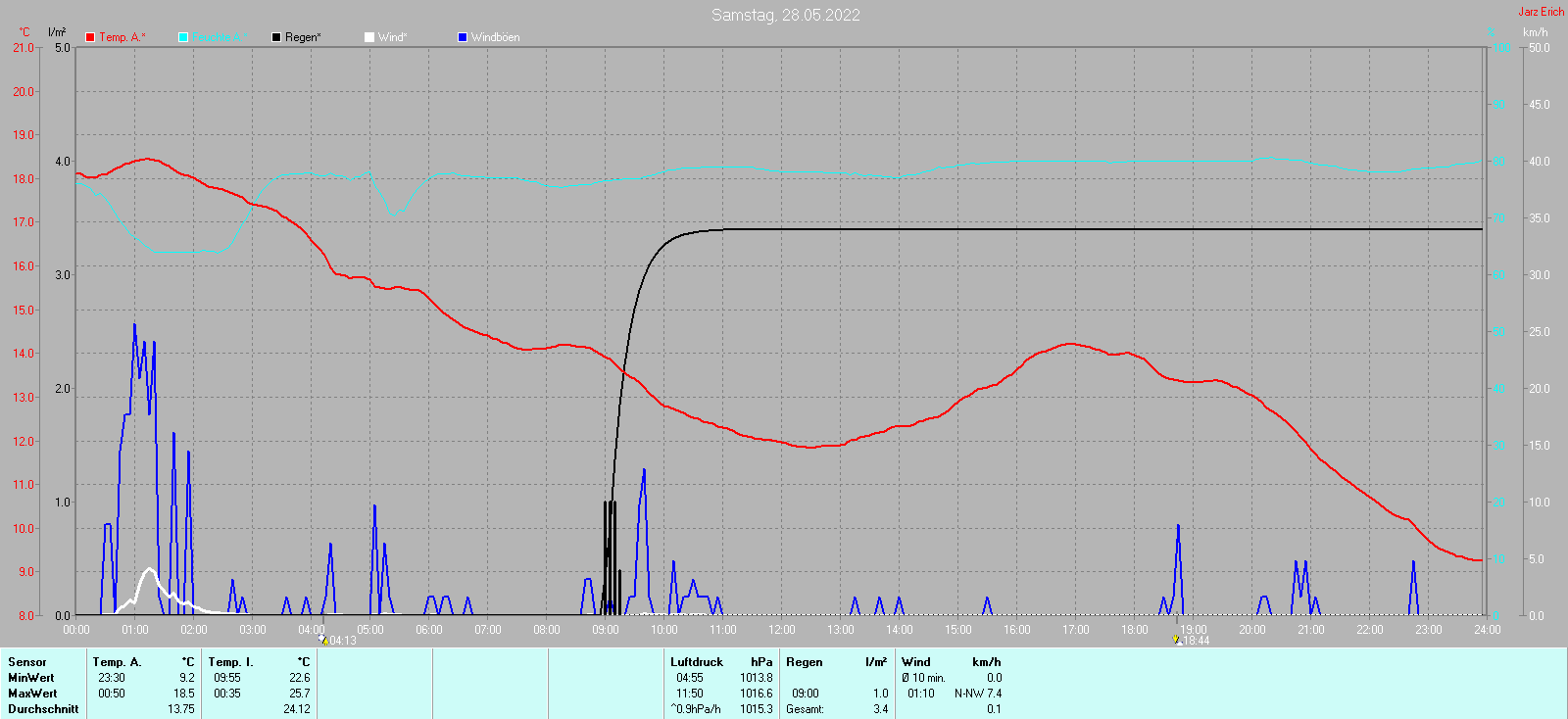This screenshot has height=719, width=1568.
Task: Click the Luftdruck column header
Action: [697, 662]
